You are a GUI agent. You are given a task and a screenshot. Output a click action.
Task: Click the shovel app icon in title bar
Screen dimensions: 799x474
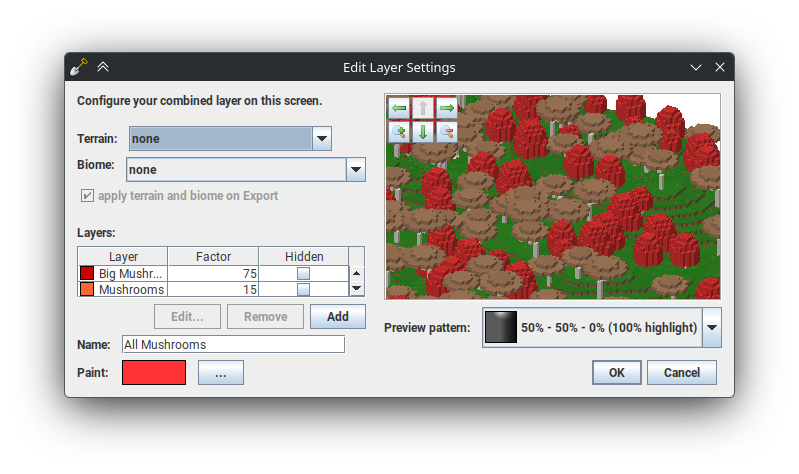click(x=79, y=67)
